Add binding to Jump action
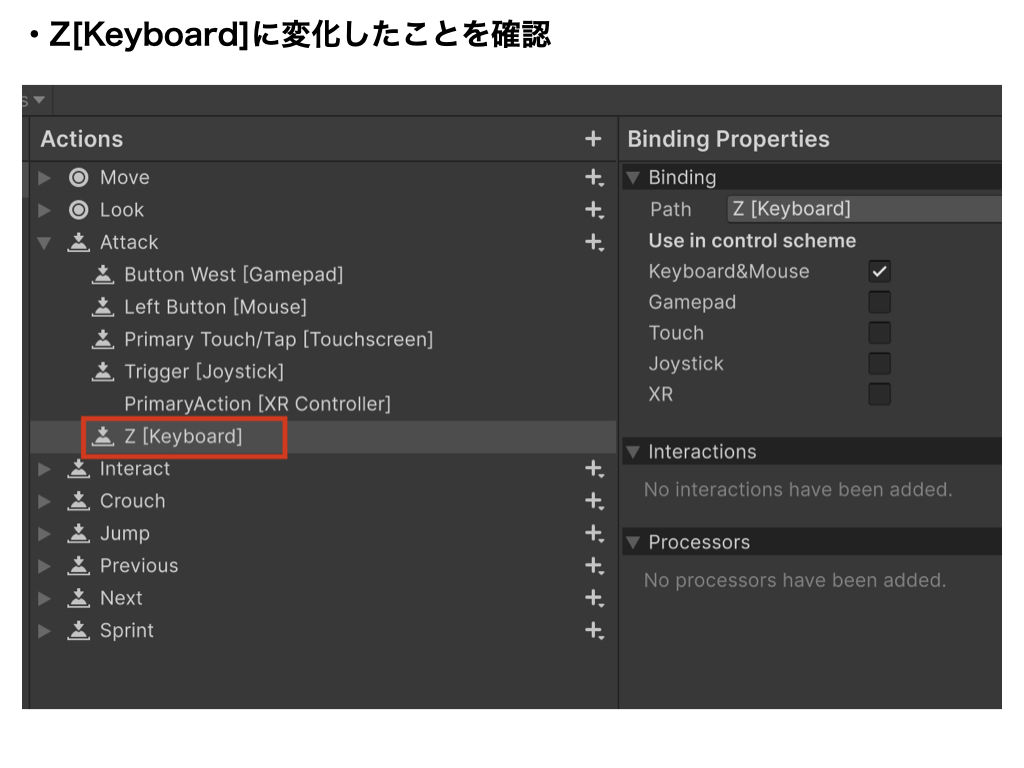The image size is (1024, 768). click(594, 534)
